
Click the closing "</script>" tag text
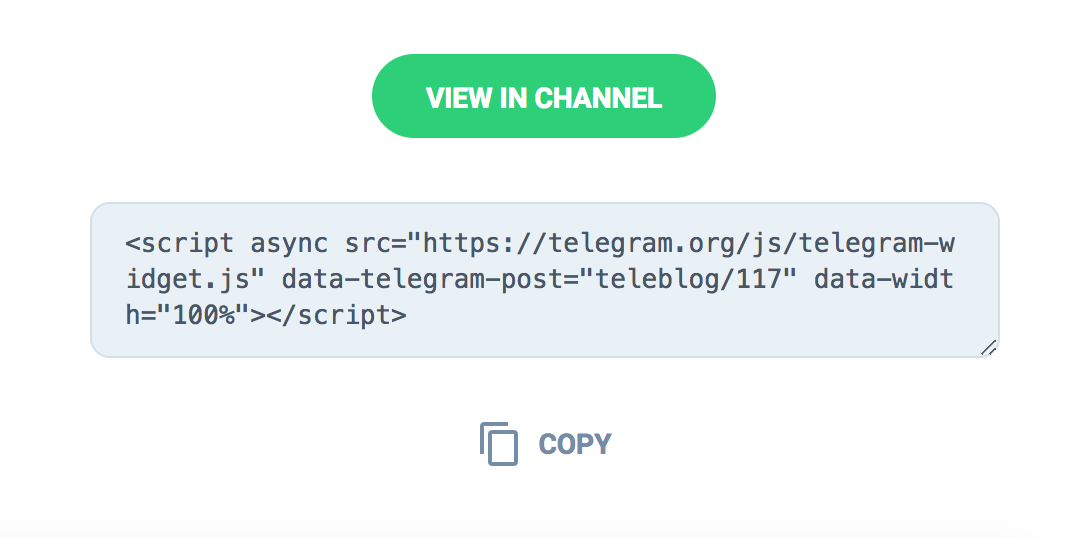point(337,315)
